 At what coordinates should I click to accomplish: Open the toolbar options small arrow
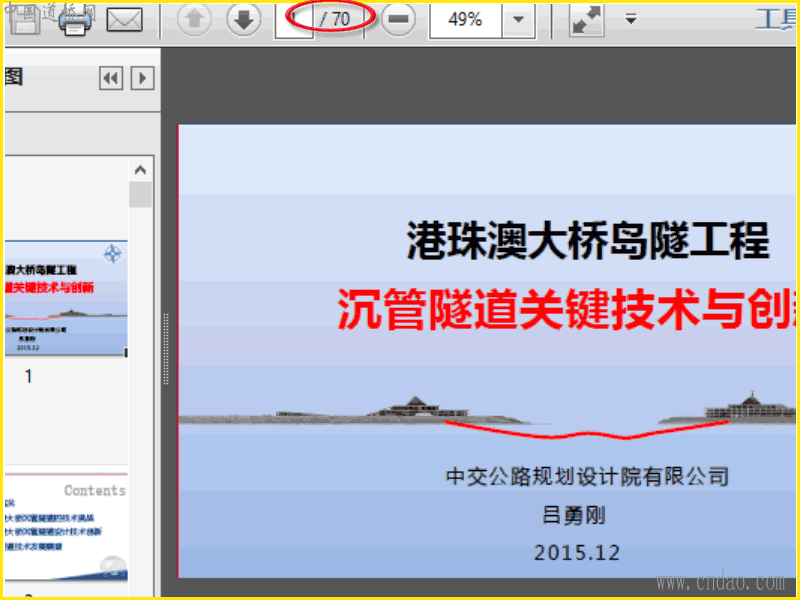click(631, 19)
